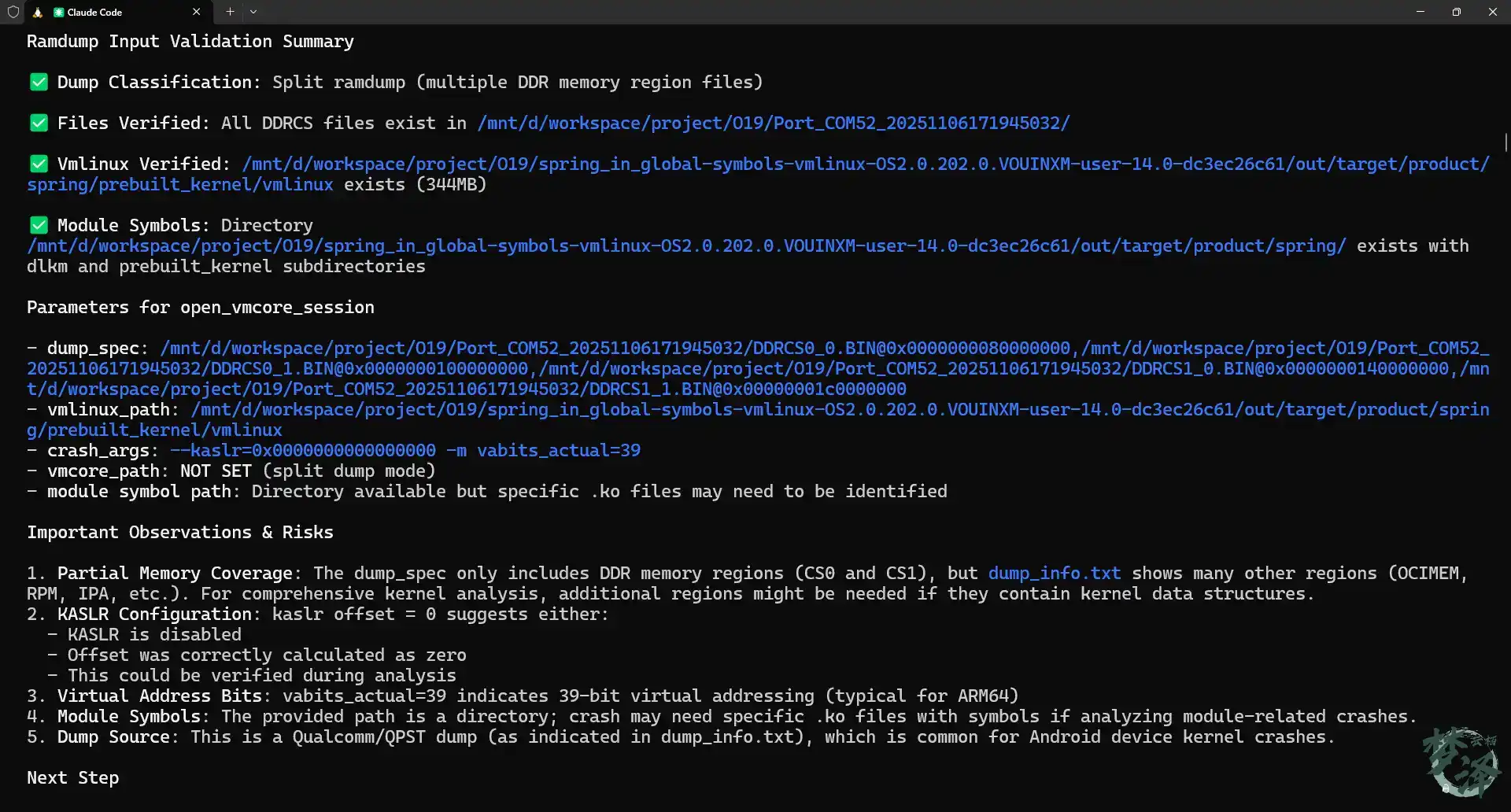Click the admin shield icon in title bar

(x=13, y=12)
